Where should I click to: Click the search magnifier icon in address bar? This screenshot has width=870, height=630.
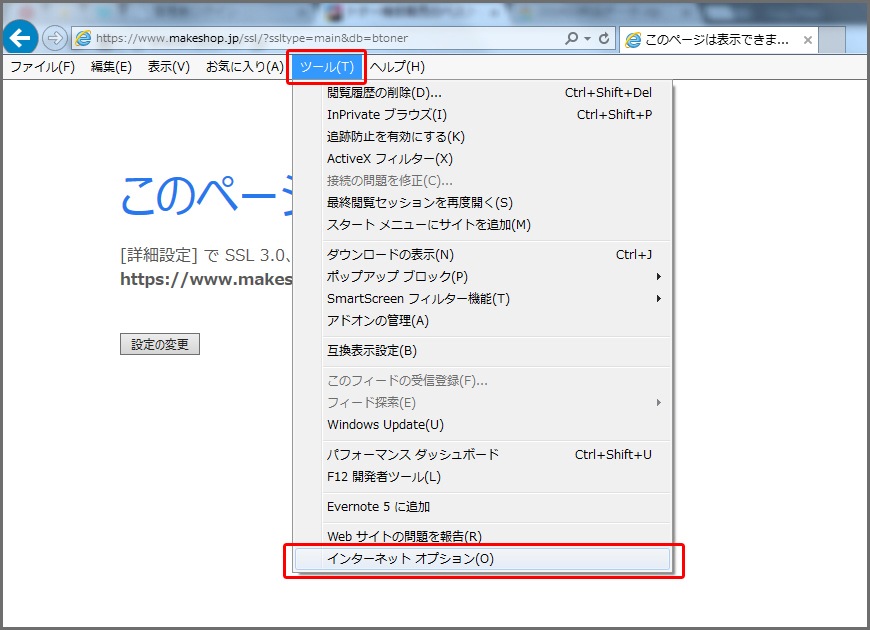(x=571, y=39)
